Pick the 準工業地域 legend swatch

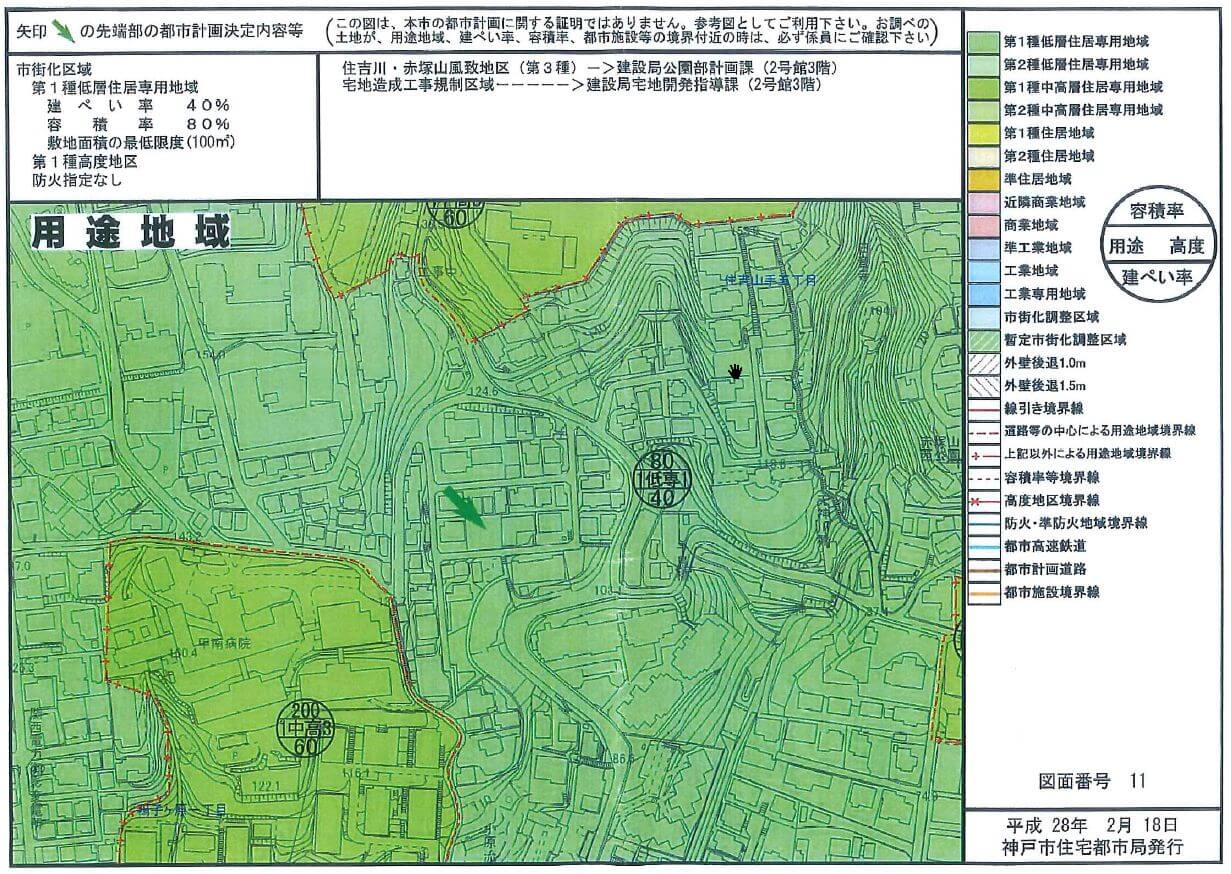click(x=982, y=248)
